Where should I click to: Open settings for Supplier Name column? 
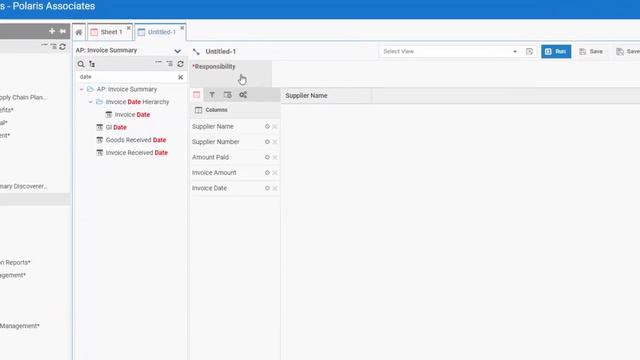267,127
